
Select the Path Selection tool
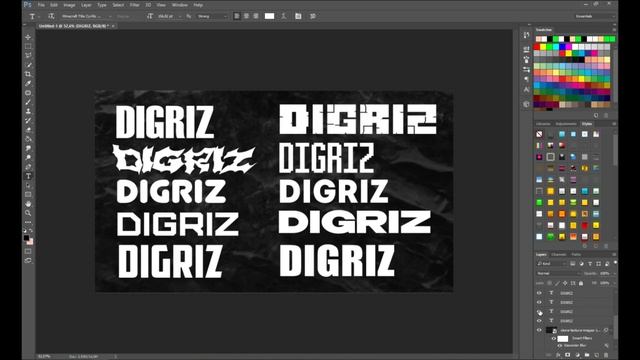point(28,185)
